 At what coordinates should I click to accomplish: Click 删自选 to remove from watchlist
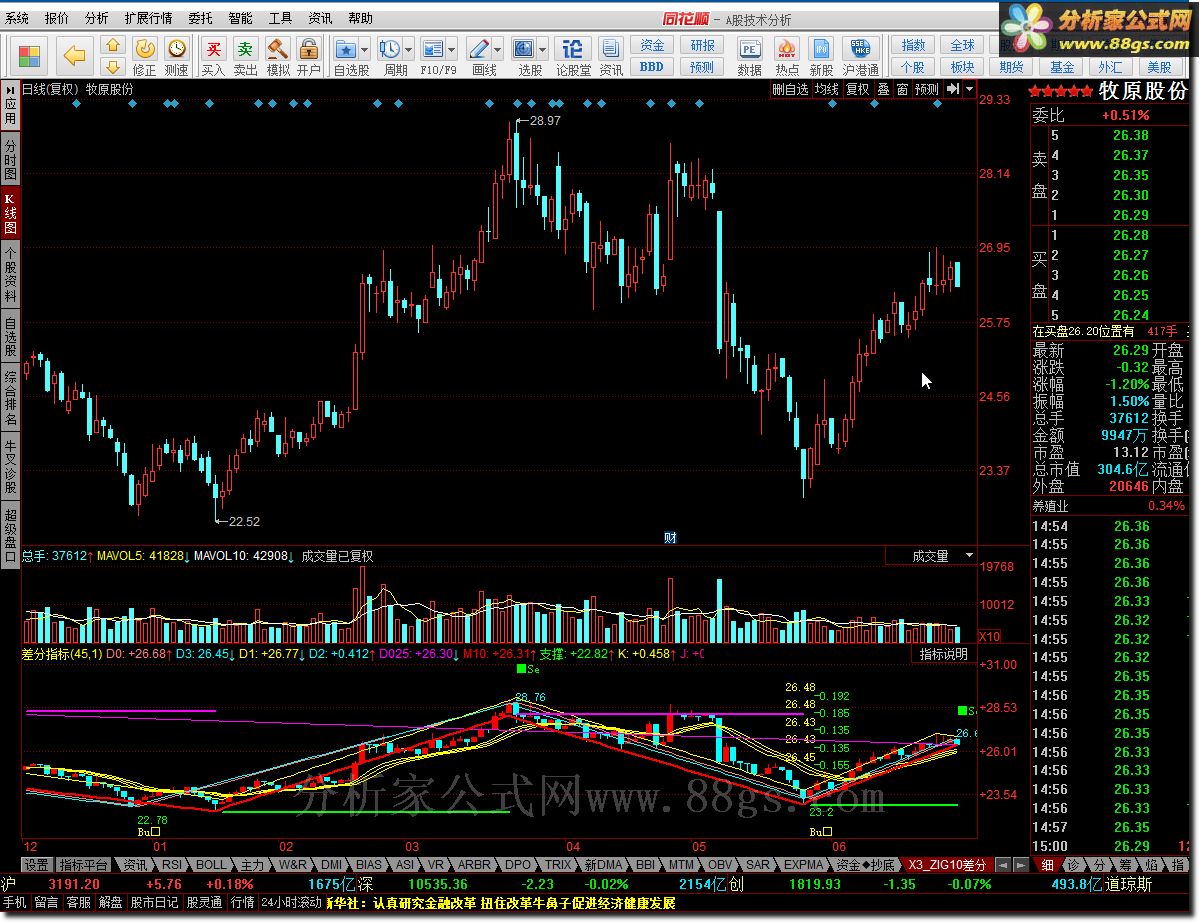(790, 89)
